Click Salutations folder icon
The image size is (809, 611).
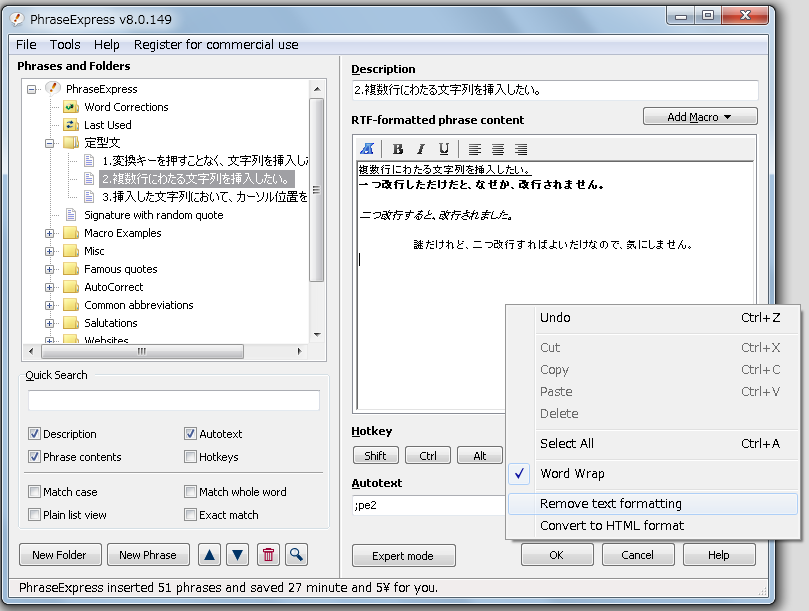point(71,323)
